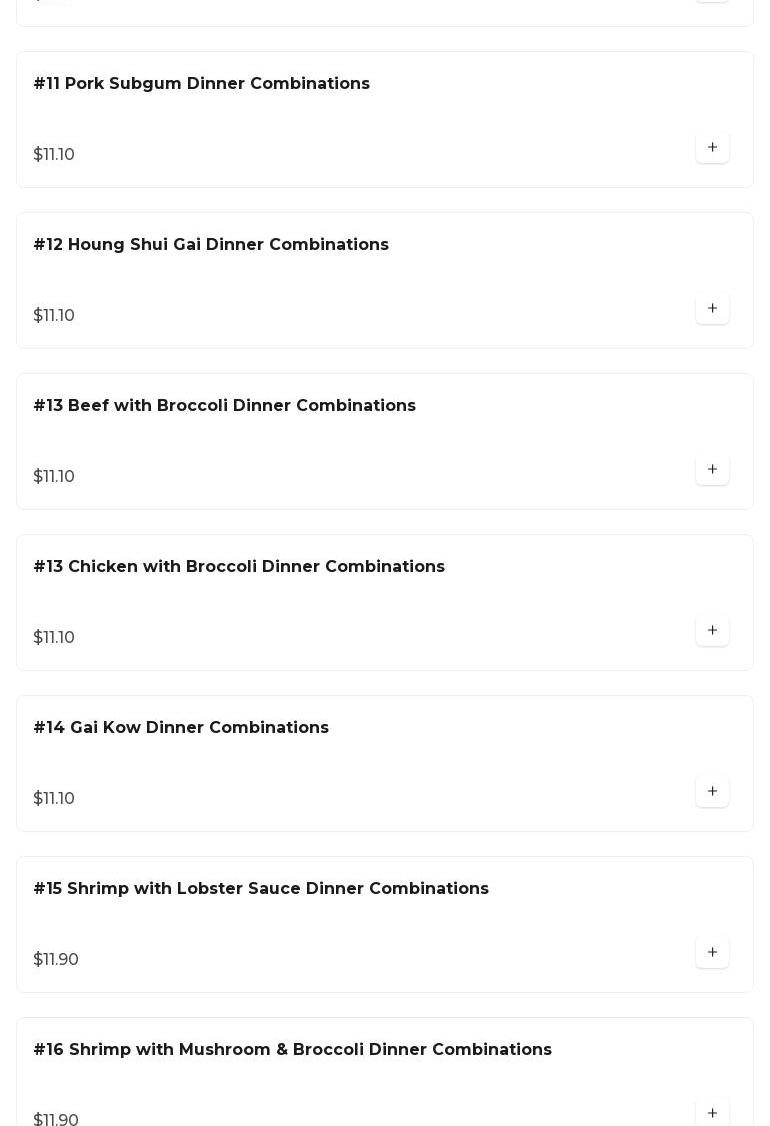This screenshot has width=770, height=1126.
Task: Add #12 Houng Shui Gai dinner via plus
Action: pos(712,309)
